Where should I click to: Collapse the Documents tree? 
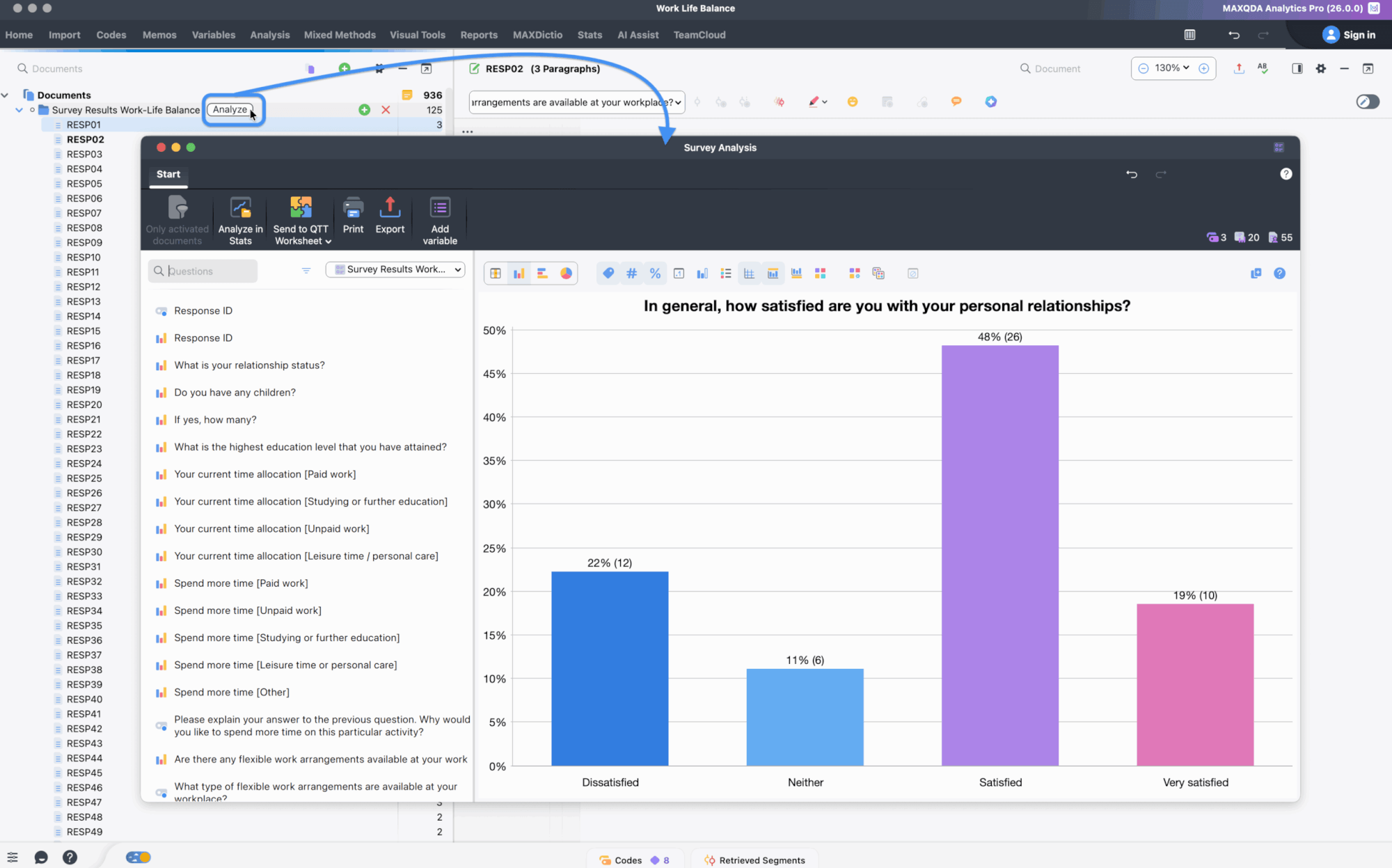pyautogui.click(x=6, y=95)
